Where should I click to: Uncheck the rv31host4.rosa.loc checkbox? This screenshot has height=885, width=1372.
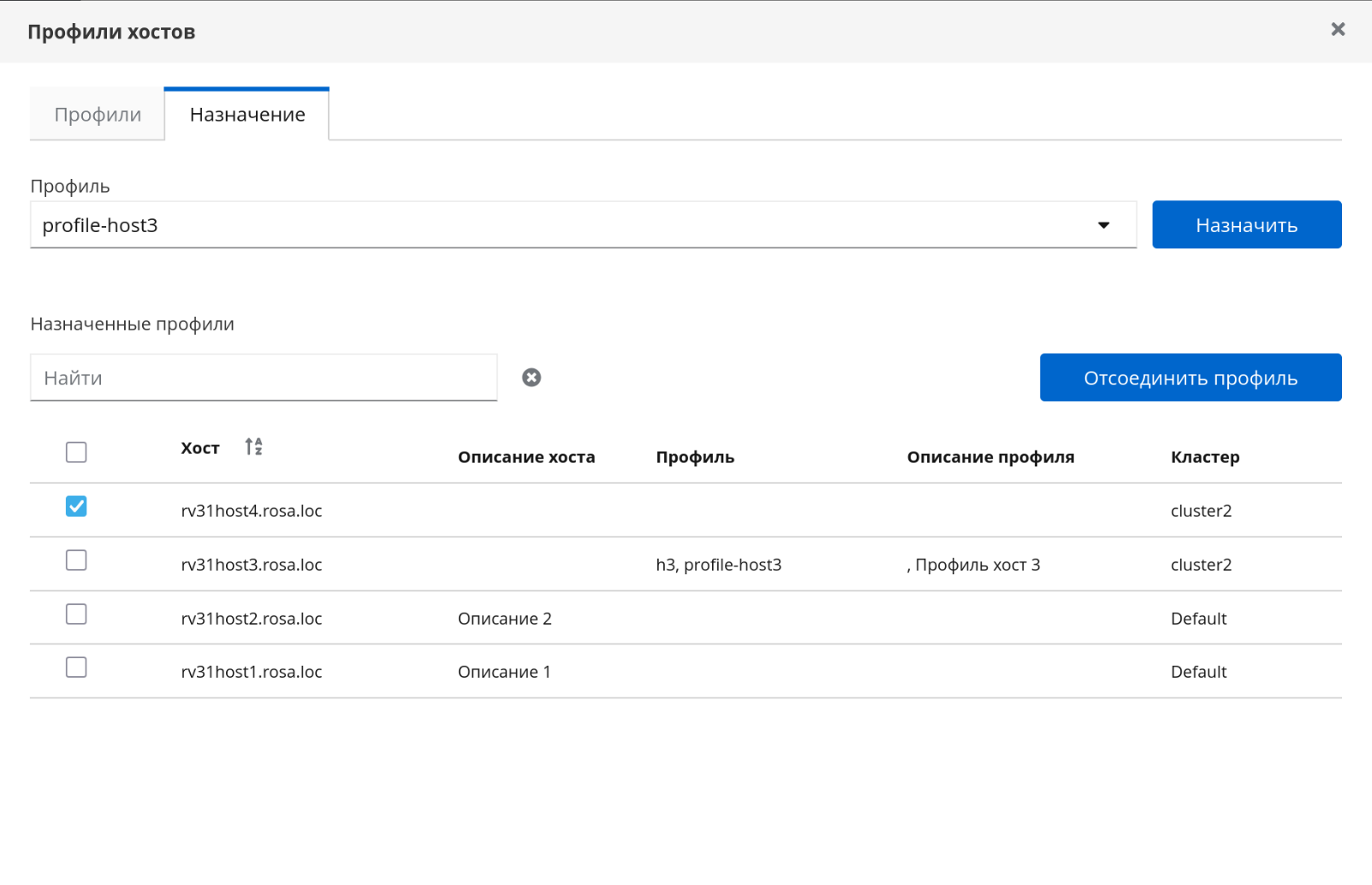[76, 507]
